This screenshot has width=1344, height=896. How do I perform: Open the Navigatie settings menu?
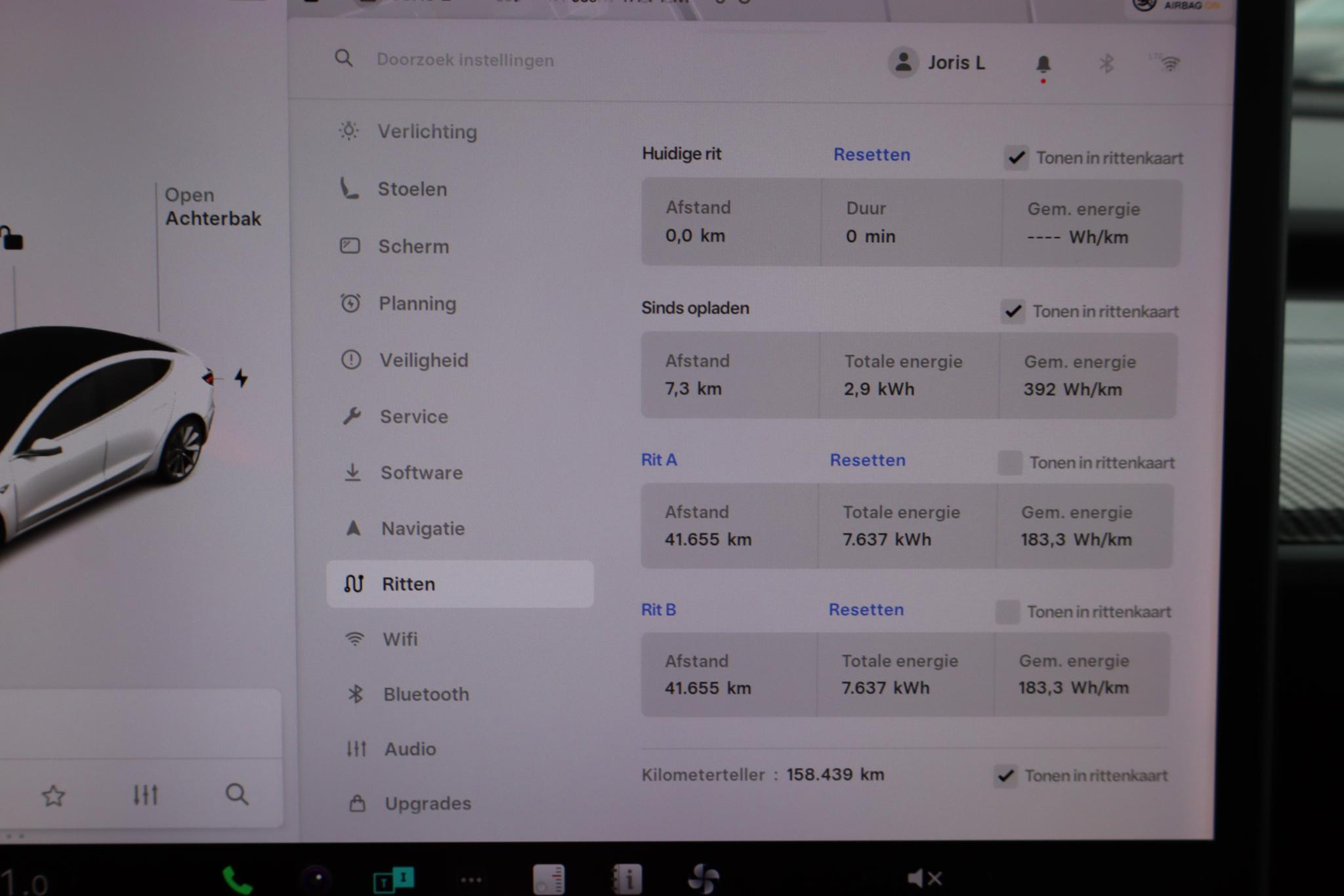pos(423,529)
